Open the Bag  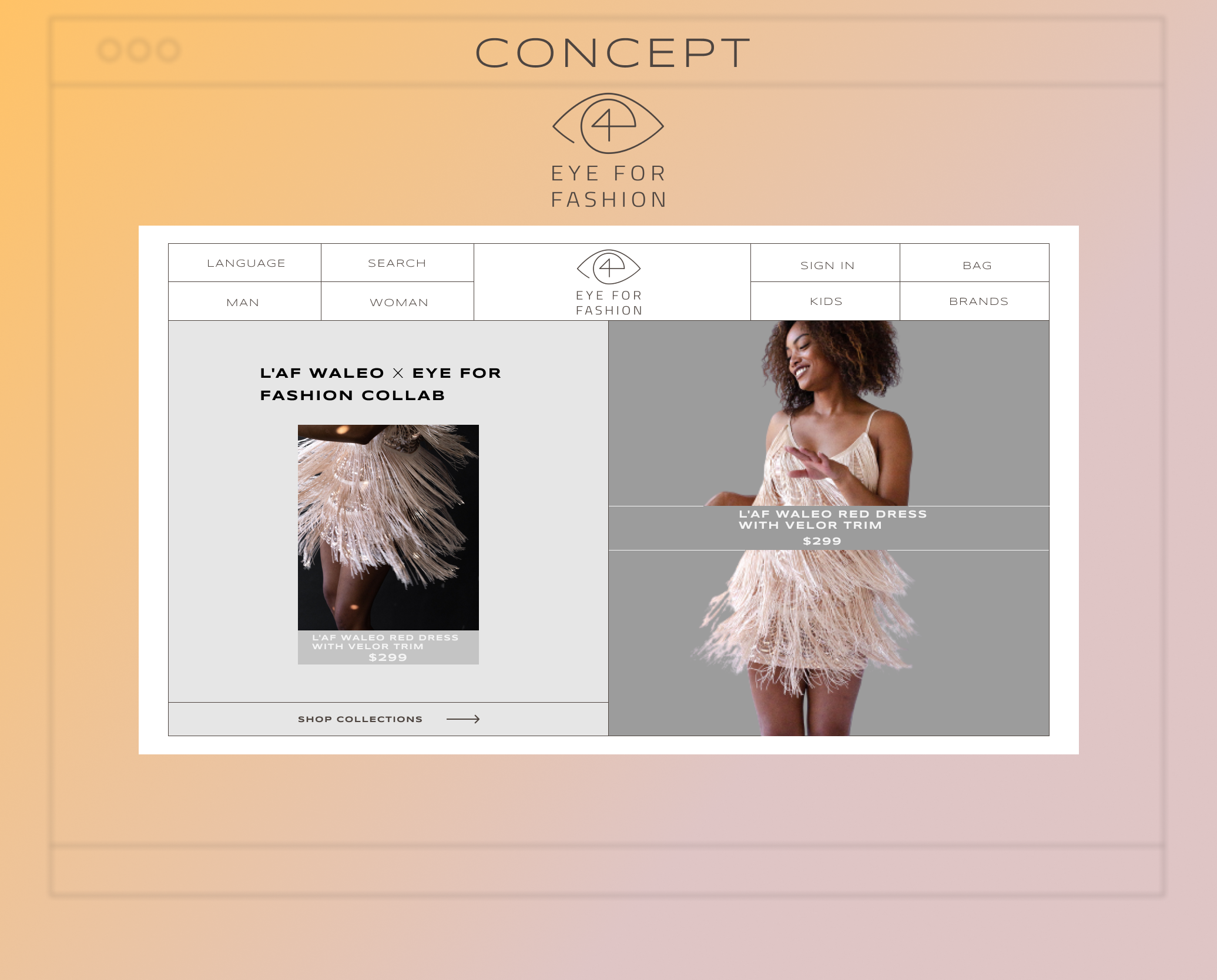977,266
